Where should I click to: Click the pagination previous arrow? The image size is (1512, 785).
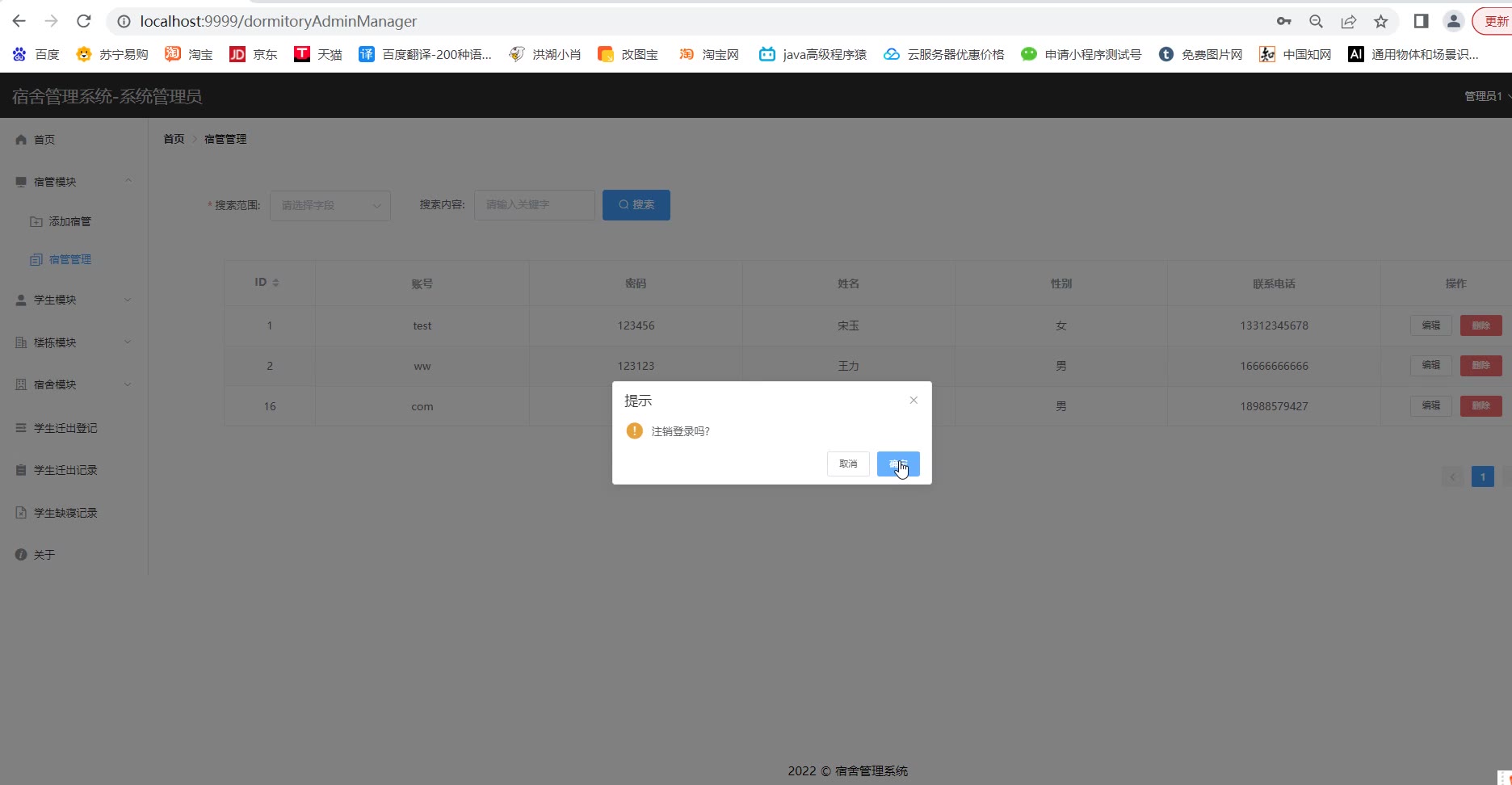click(1452, 476)
